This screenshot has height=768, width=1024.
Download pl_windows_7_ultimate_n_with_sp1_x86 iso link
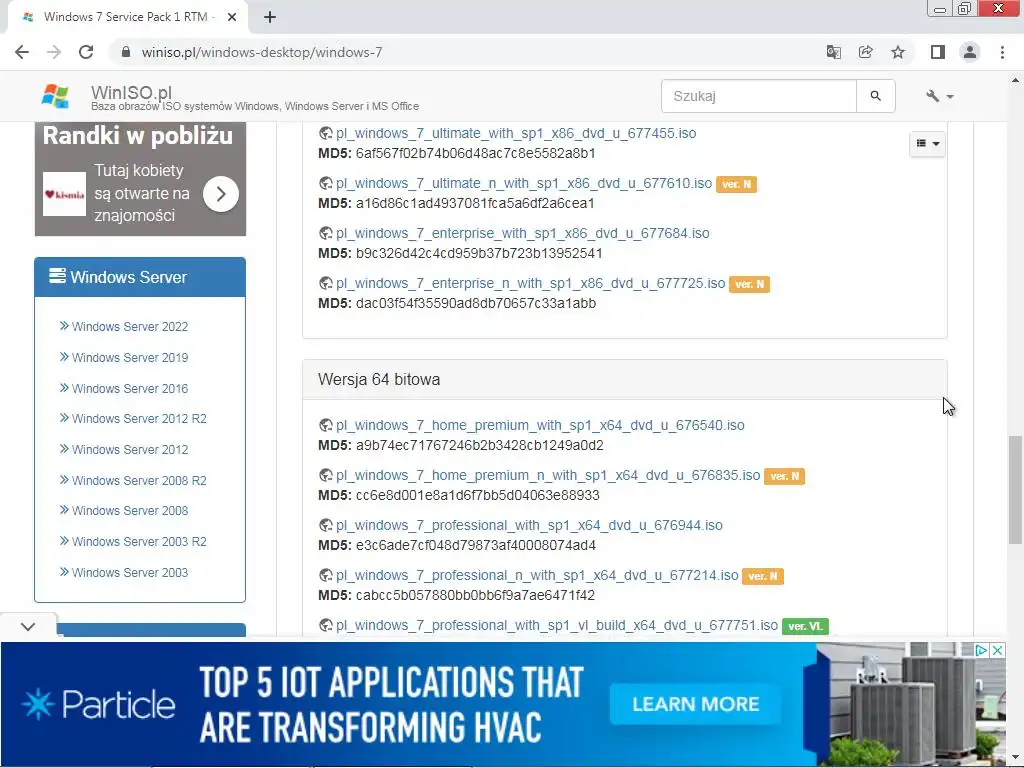pyautogui.click(x=524, y=184)
